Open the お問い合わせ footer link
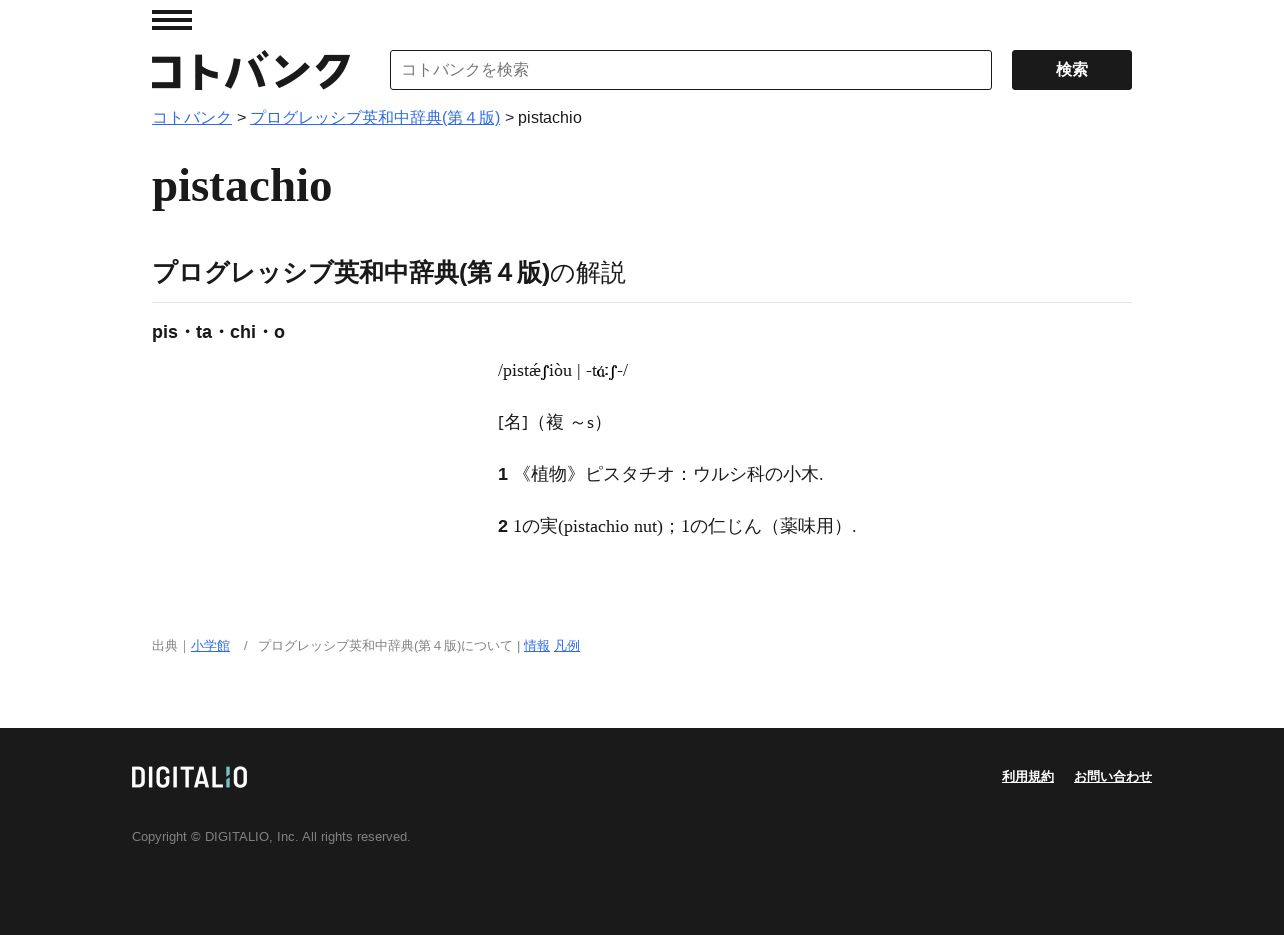The height and width of the screenshot is (935, 1284). click(x=1113, y=777)
